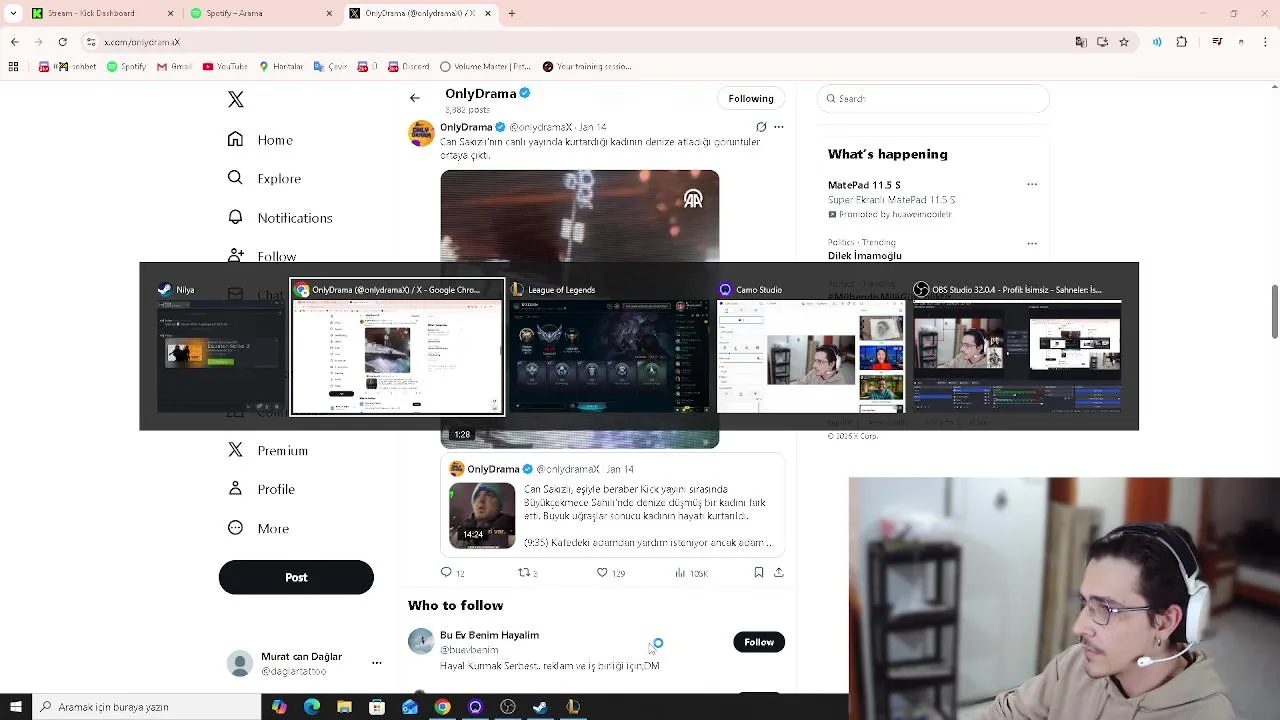This screenshot has height=720, width=1280.
Task: Open the Murat can Dağlar account avatar
Action: point(240,663)
